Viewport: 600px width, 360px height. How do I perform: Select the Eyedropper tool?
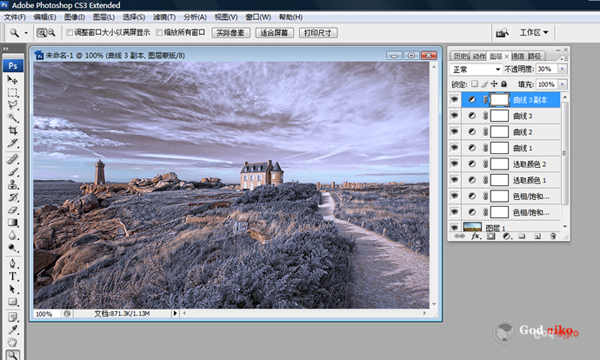pyautogui.click(x=12, y=330)
